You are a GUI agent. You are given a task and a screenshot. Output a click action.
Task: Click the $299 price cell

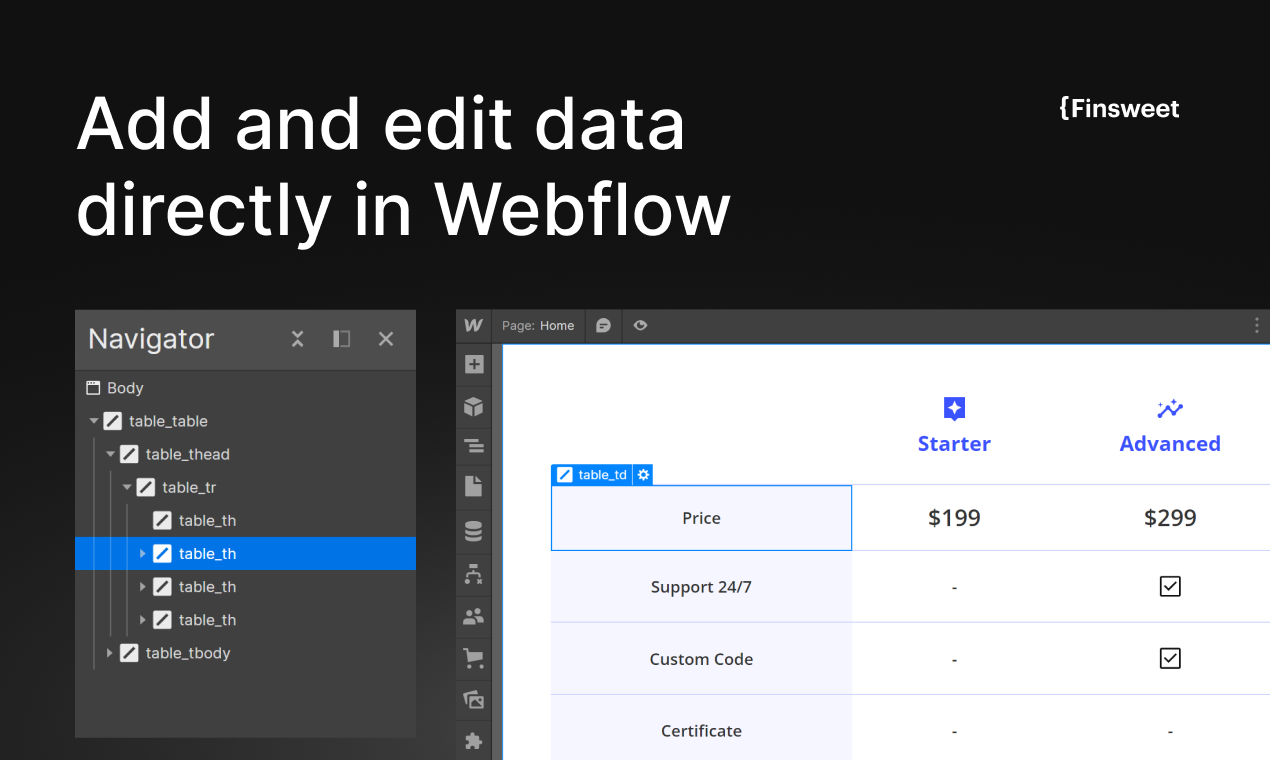(x=1170, y=518)
